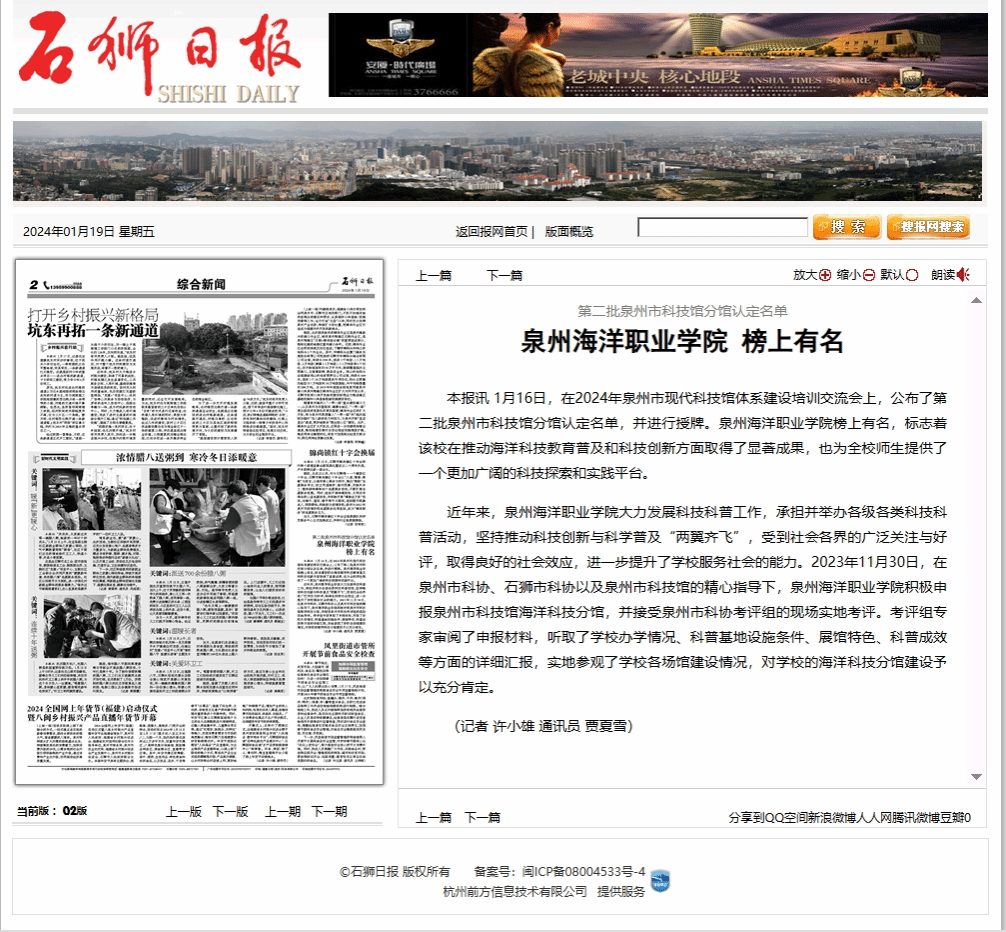Click the default size (默认) circle icon
The height and width of the screenshot is (932, 1006).
(912, 275)
